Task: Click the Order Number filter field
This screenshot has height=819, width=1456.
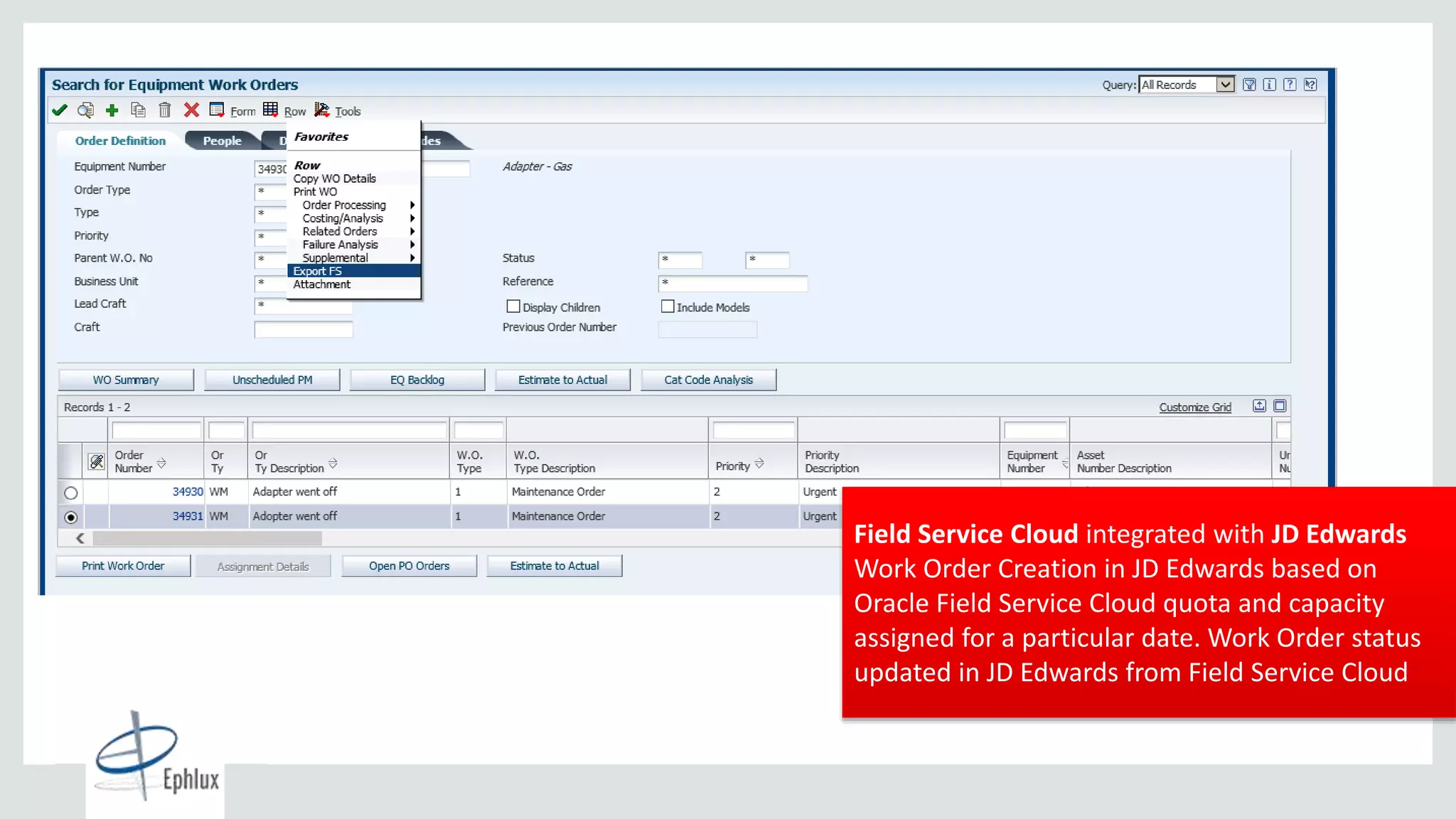Action: pyautogui.click(x=156, y=430)
